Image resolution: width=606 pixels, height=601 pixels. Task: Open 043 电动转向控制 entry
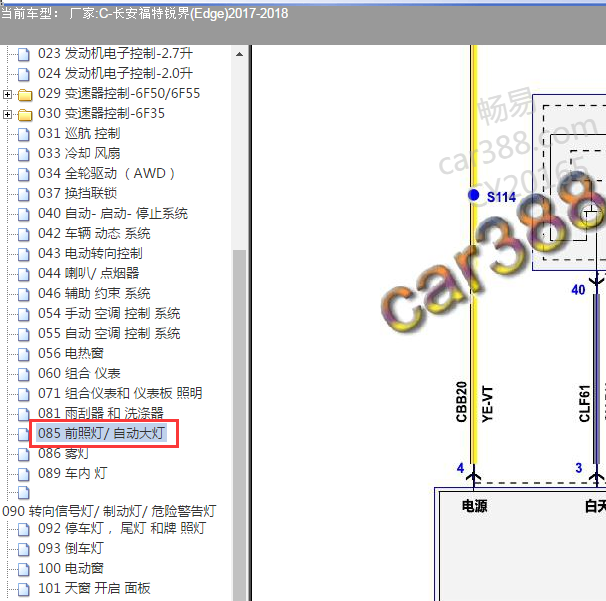click(90, 254)
